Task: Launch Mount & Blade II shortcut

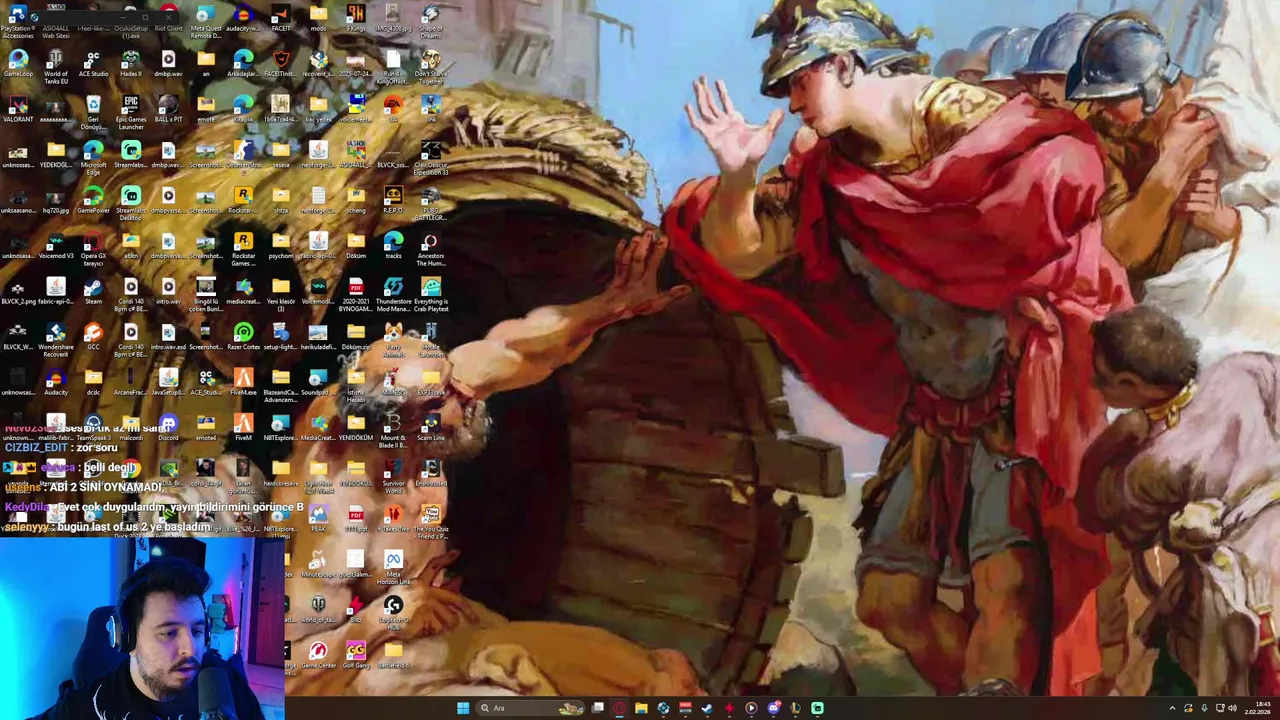Action: point(393,429)
